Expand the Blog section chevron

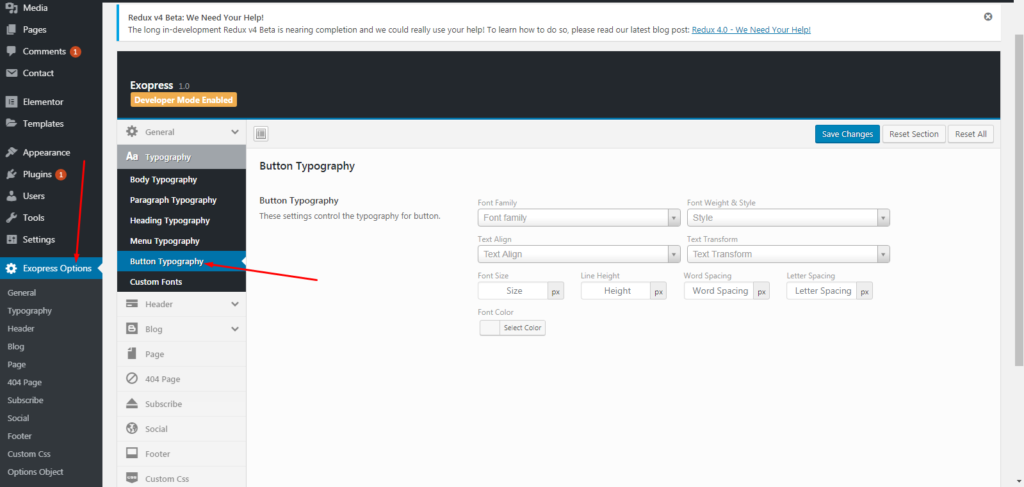[235, 329]
